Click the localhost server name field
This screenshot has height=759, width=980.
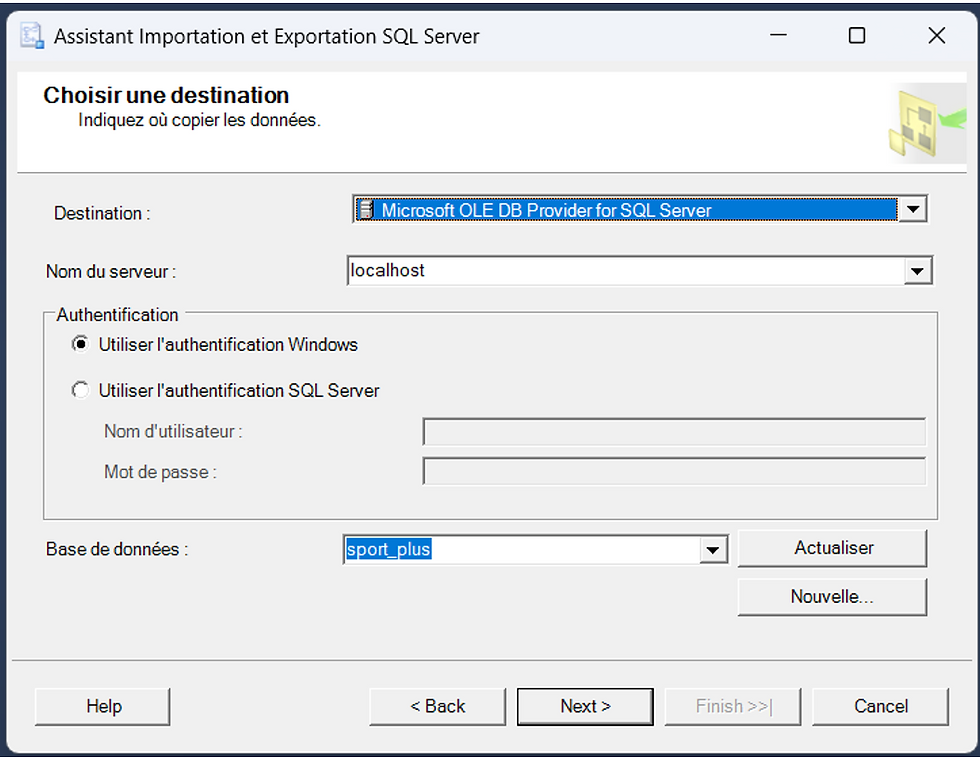click(x=626, y=271)
